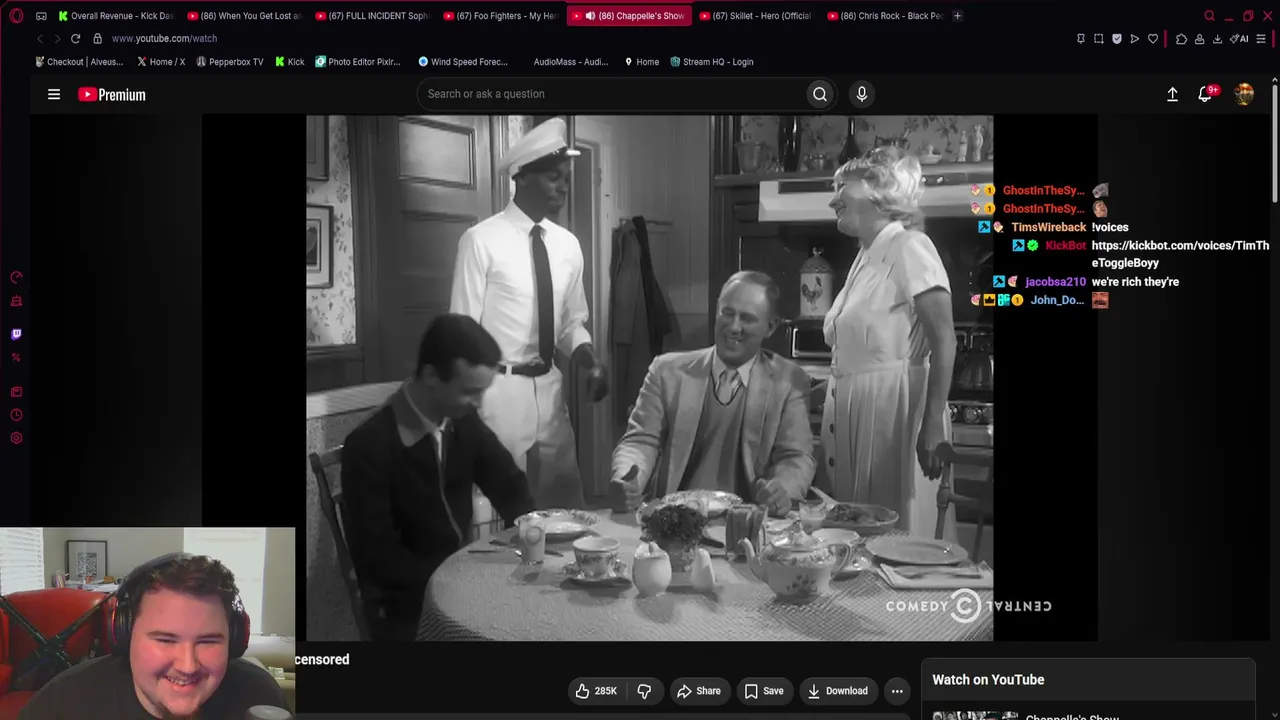Image resolution: width=1280 pixels, height=720 pixels.
Task: Open the YouTube create upload icon
Action: (x=1172, y=94)
